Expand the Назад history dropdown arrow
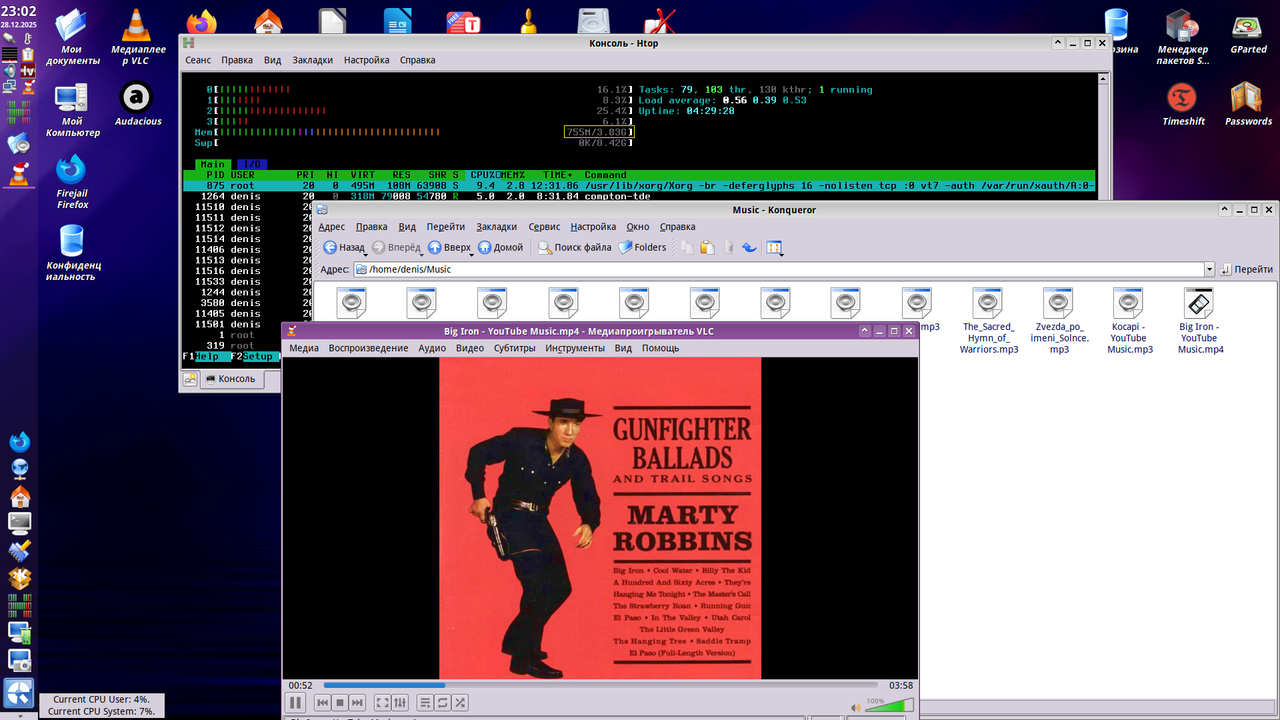 [x=365, y=254]
